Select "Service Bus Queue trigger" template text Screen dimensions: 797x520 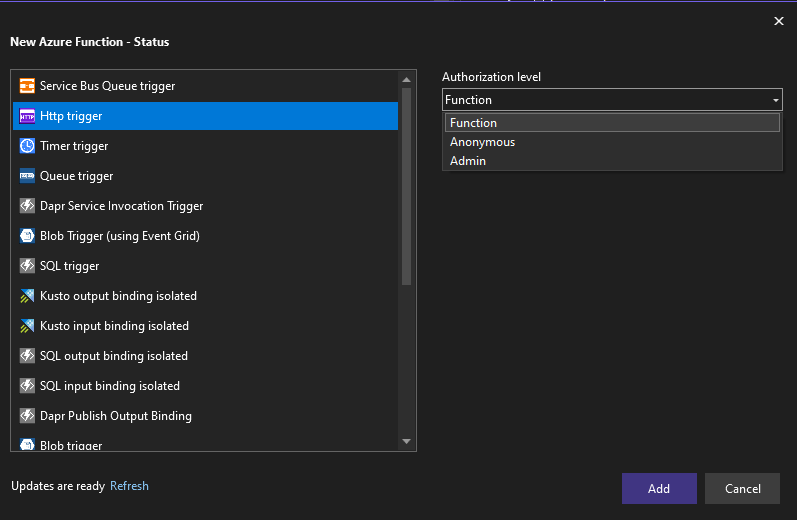coord(107,86)
